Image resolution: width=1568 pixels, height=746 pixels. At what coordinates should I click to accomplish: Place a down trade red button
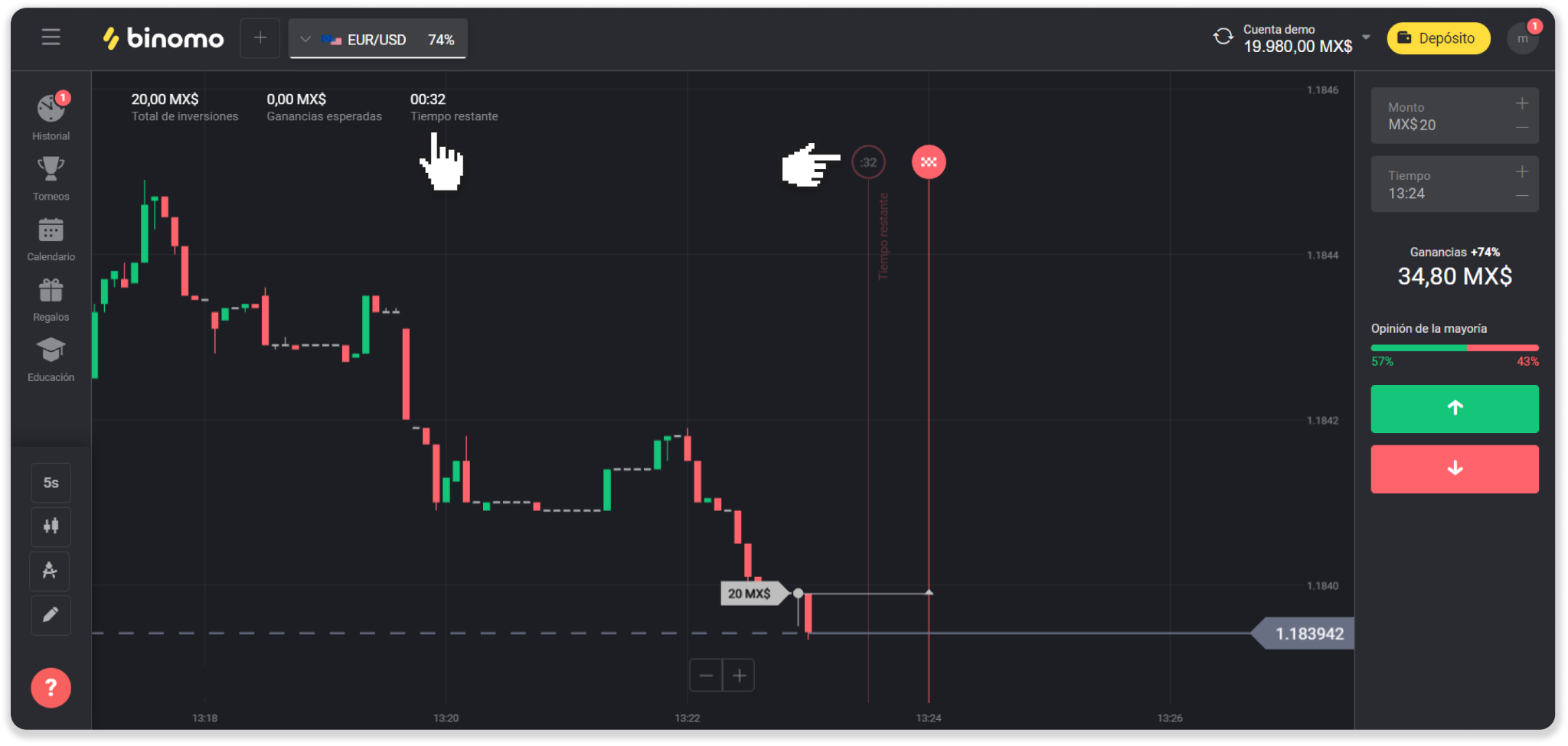pos(1454,469)
